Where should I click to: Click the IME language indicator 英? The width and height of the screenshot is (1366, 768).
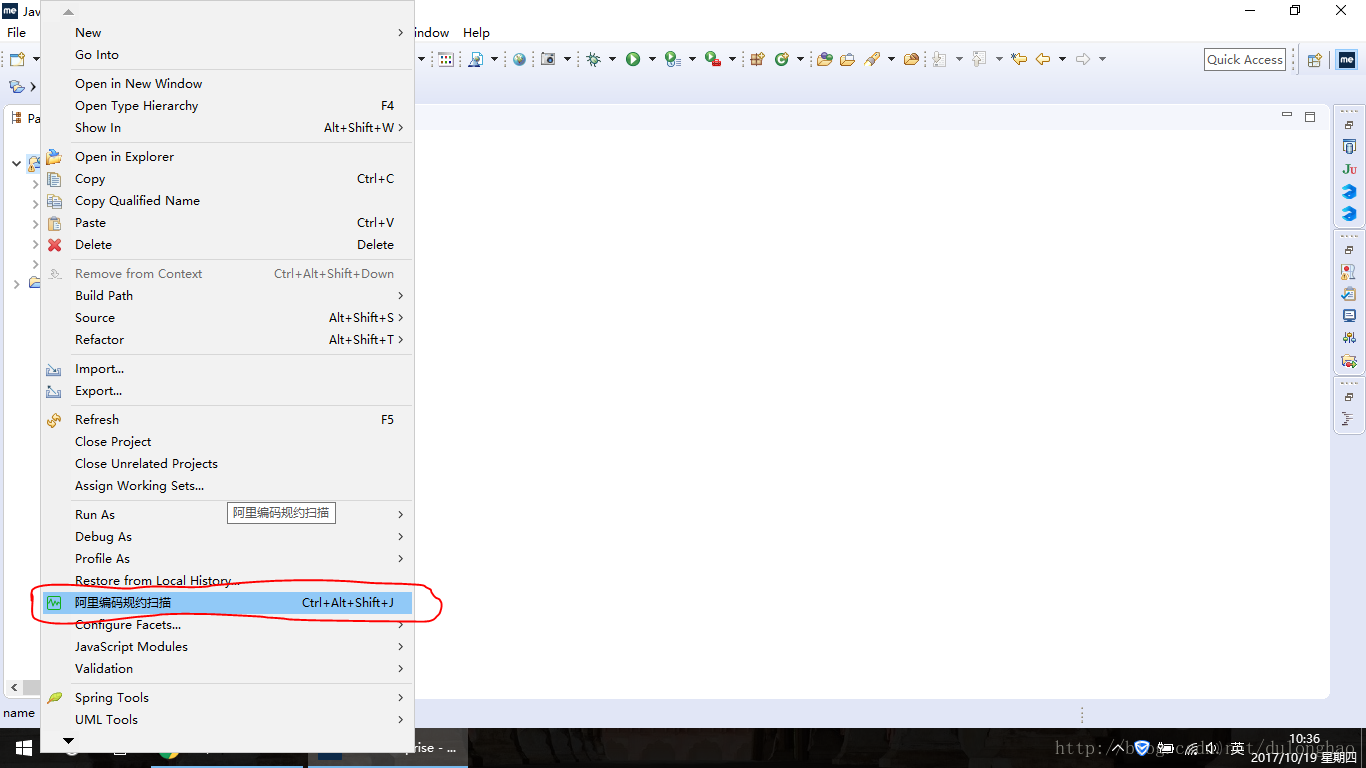tap(1237, 748)
